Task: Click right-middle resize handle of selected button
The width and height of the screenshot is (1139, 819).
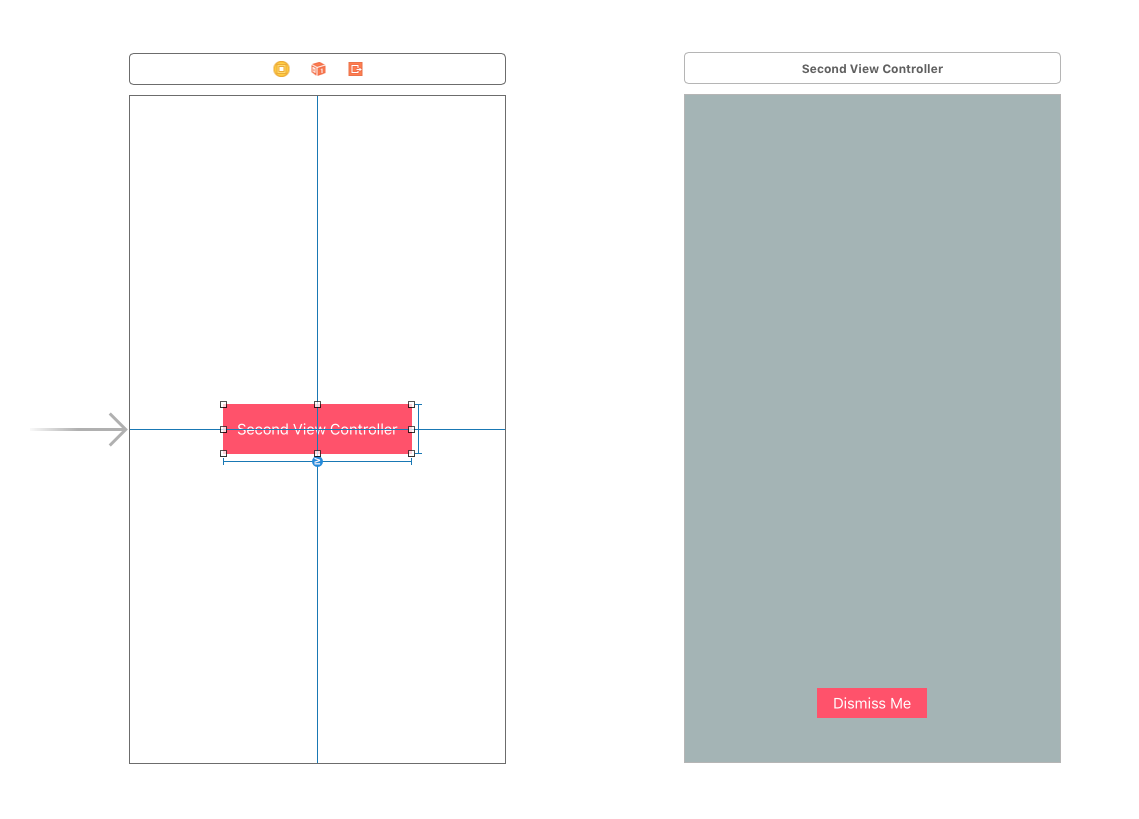Action: pos(411,429)
